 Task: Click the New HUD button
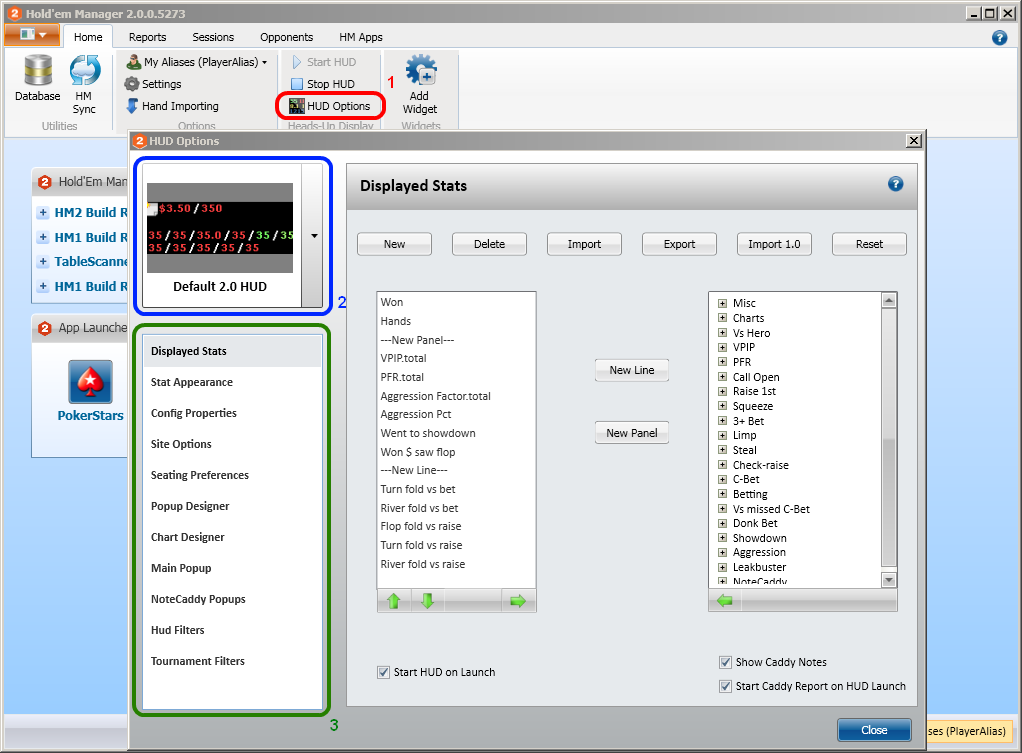(394, 244)
